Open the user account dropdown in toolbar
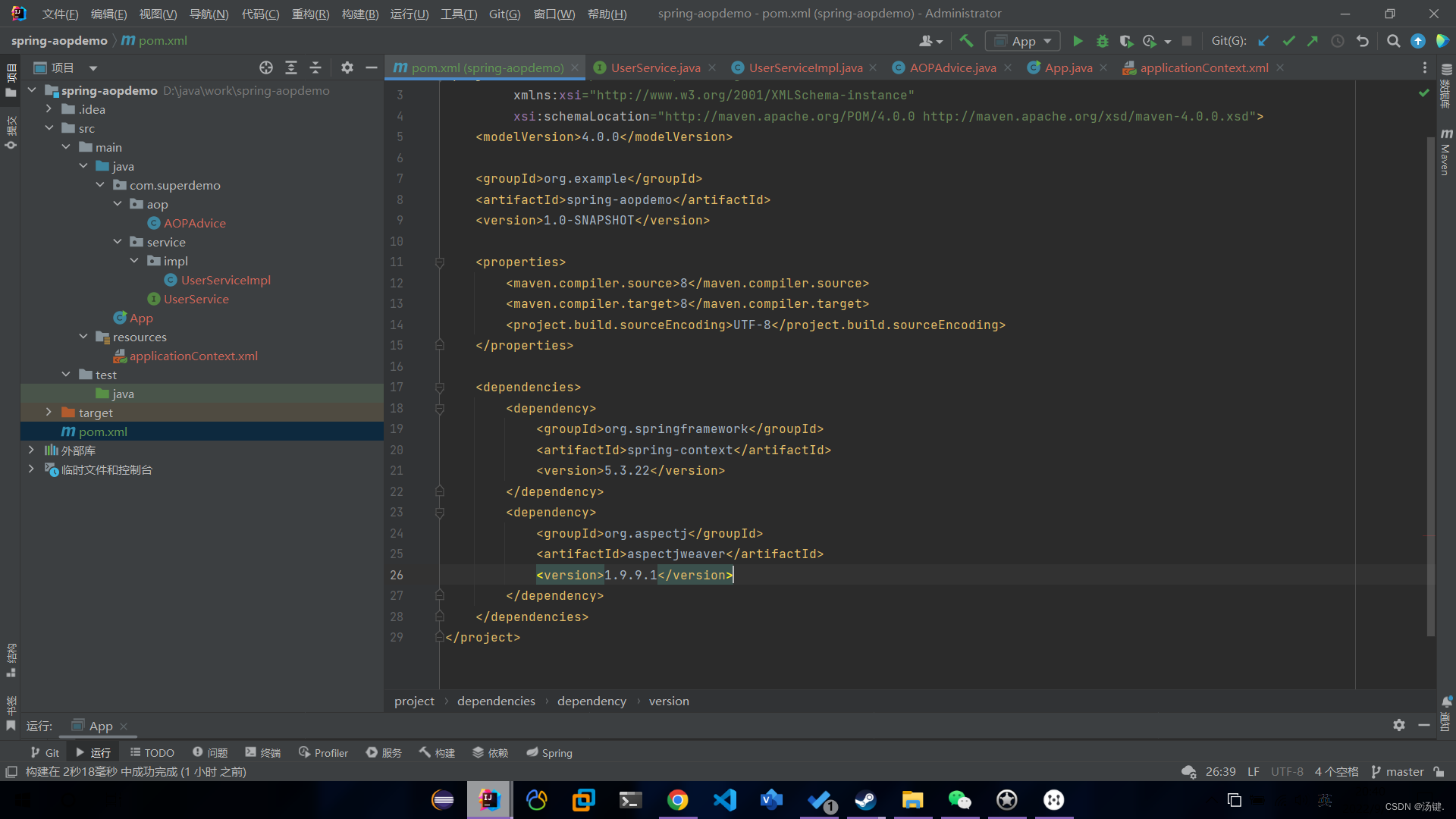The width and height of the screenshot is (1456, 819). (x=930, y=41)
